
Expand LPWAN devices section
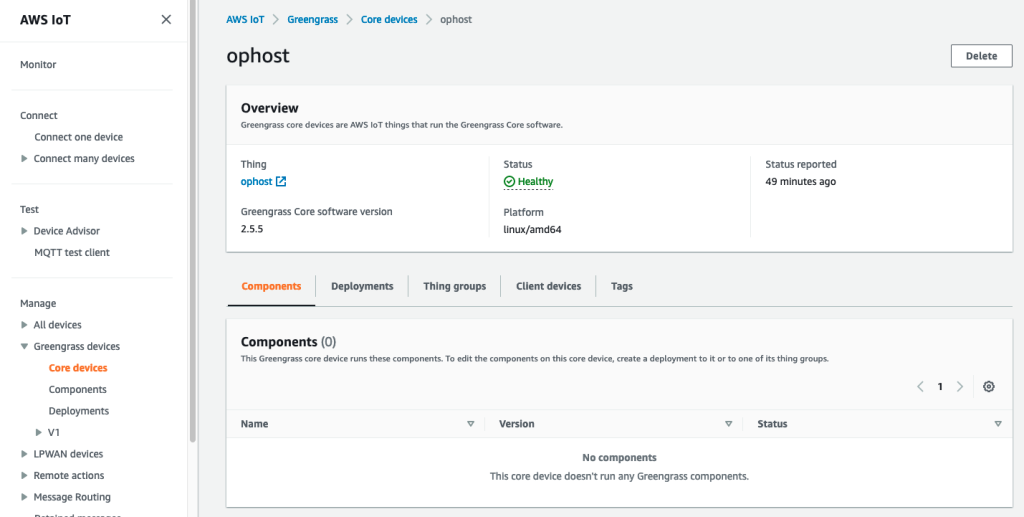coord(24,454)
